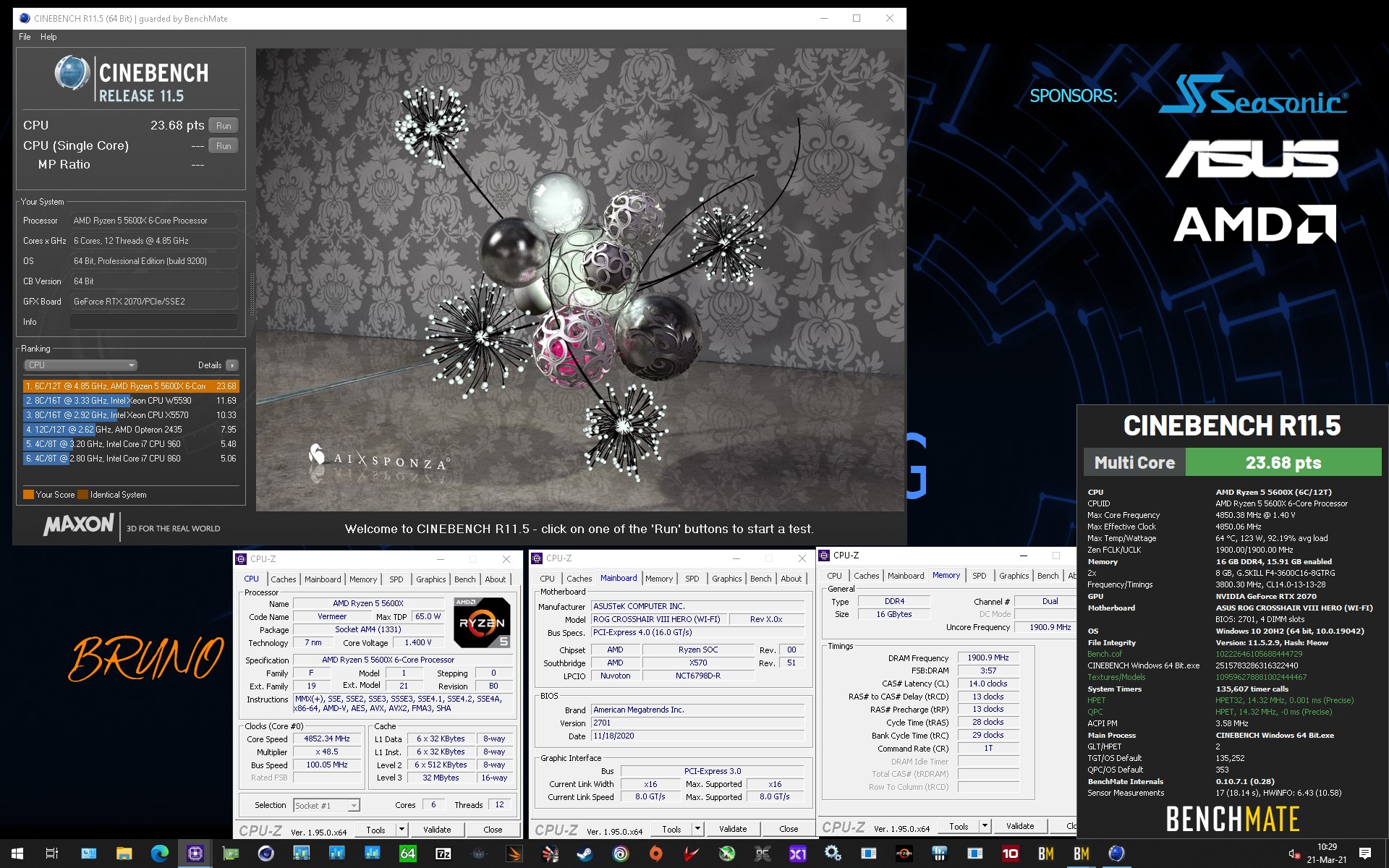Run the CPU (Single Core) test

[224, 145]
